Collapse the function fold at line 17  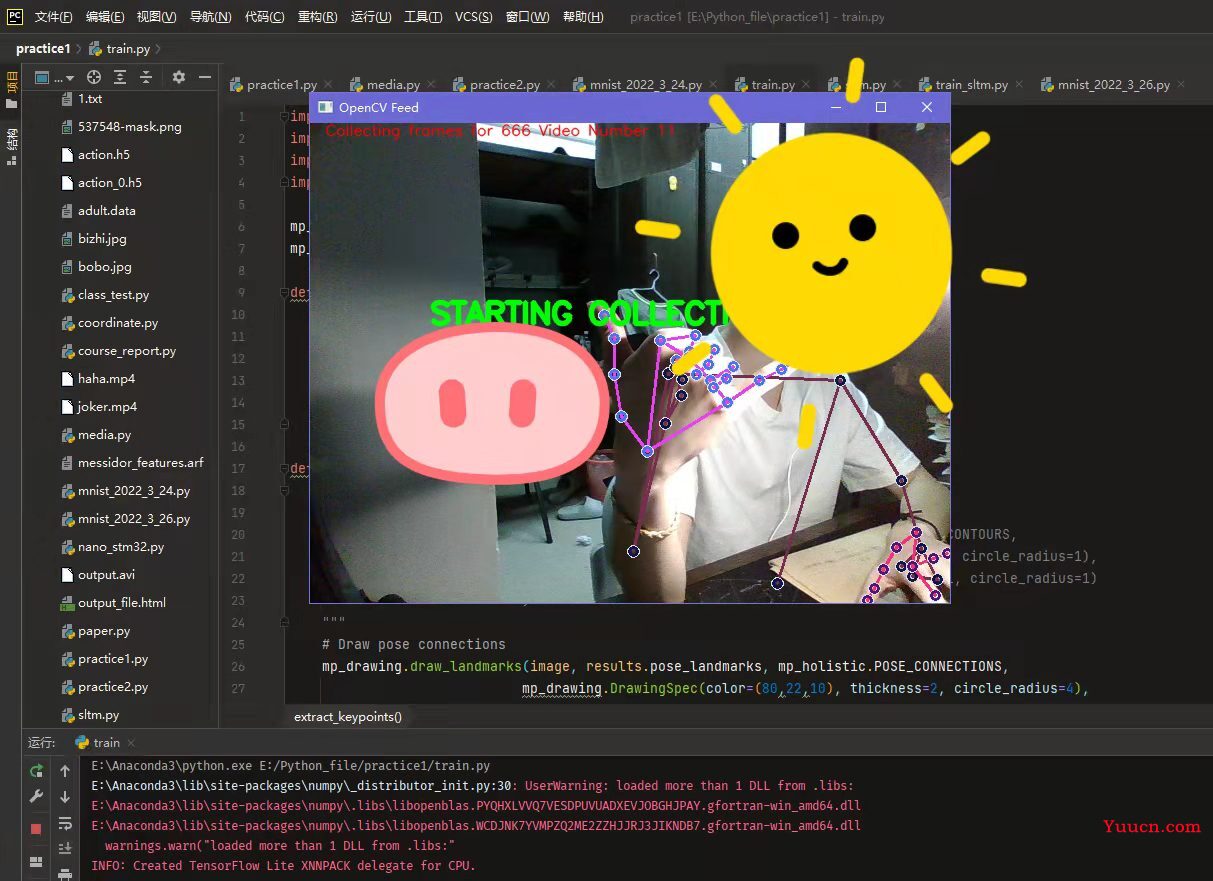point(285,468)
